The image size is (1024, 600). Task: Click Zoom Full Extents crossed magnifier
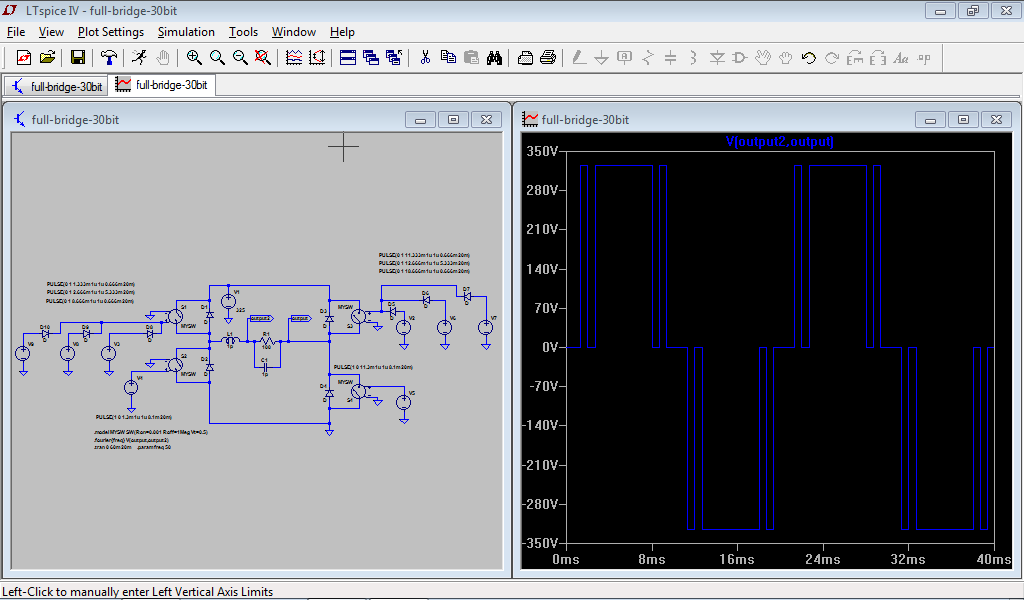click(x=263, y=57)
